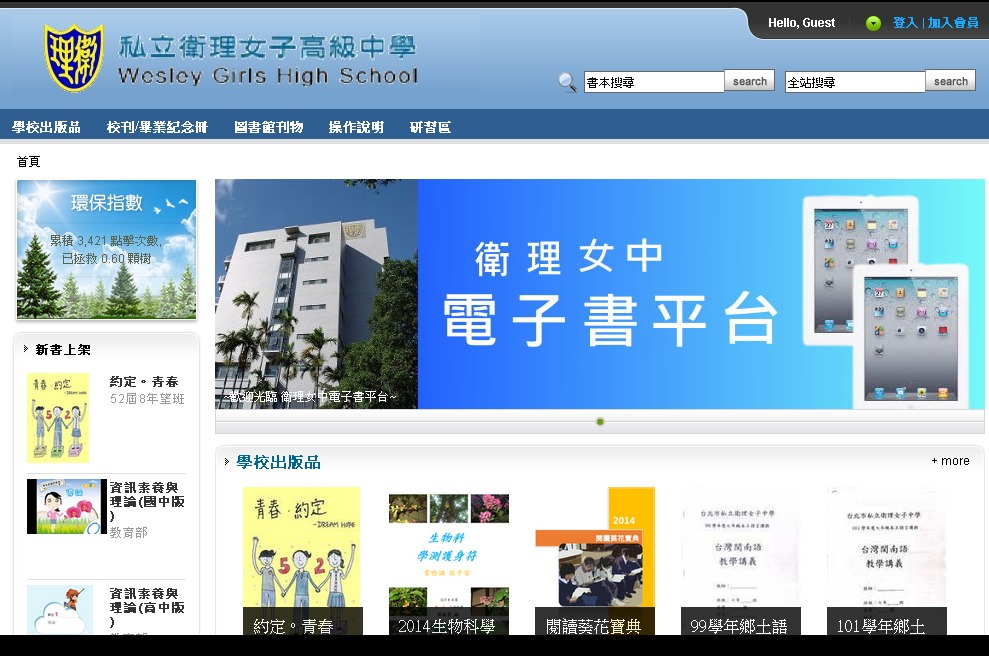Click the magnifying glass search icon
Screen dimensions: 989x656
click(x=568, y=82)
